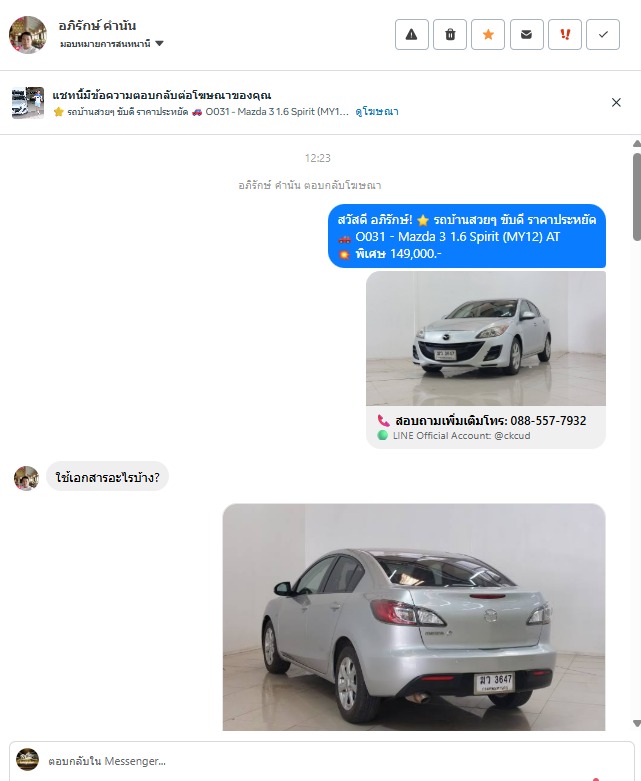641x781 pixels.
Task: Click the ใช้เอกสารอะไรบ้าง? message bubble
Action: pos(108,477)
